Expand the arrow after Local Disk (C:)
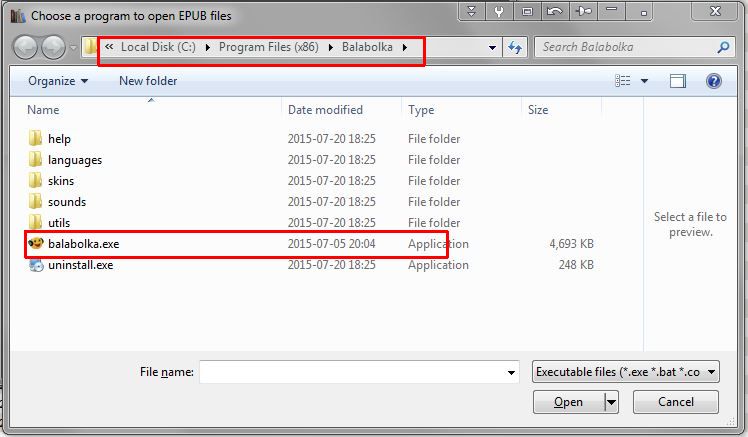748x437 pixels. [208, 47]
